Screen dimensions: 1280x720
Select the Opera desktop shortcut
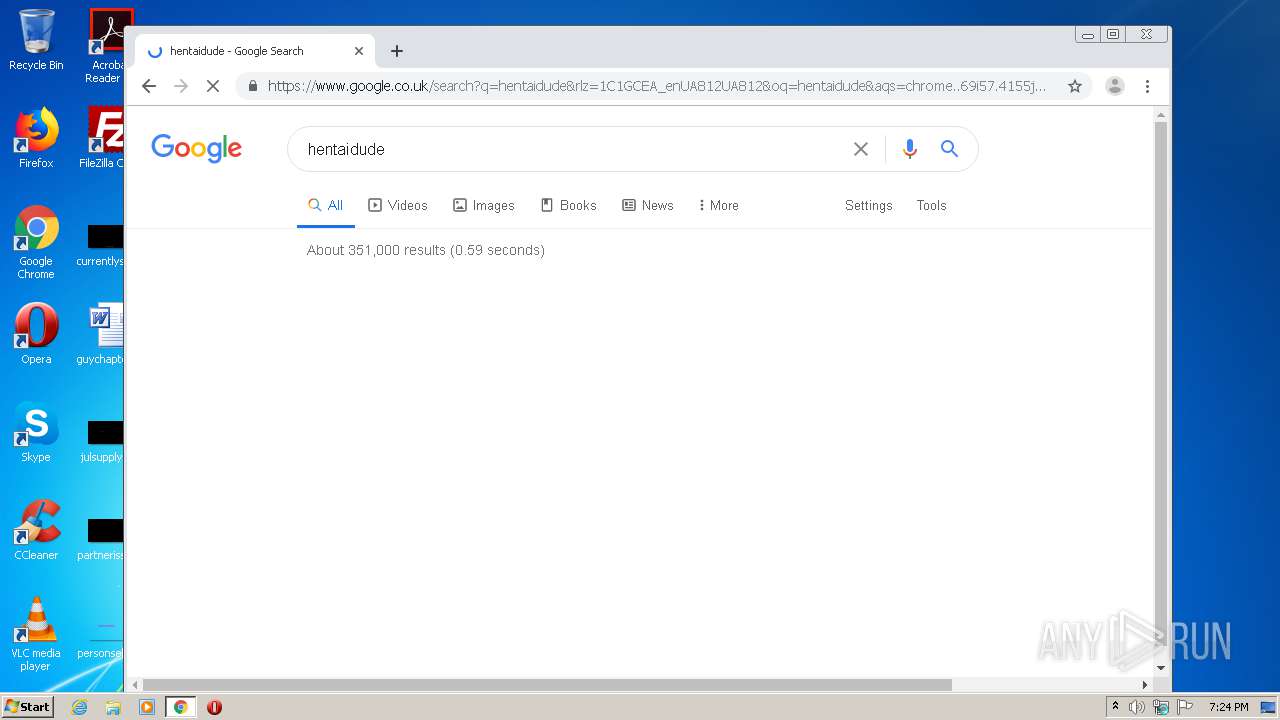click(x=36, y=333)
